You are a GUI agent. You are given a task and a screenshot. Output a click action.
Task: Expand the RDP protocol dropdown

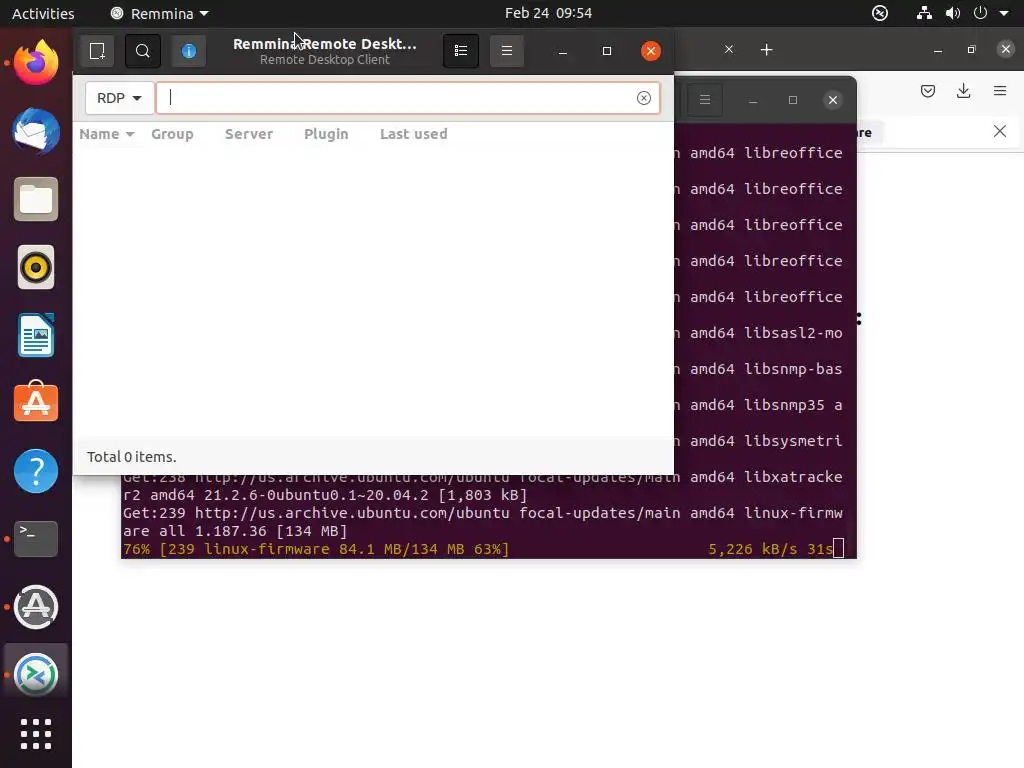120,98
